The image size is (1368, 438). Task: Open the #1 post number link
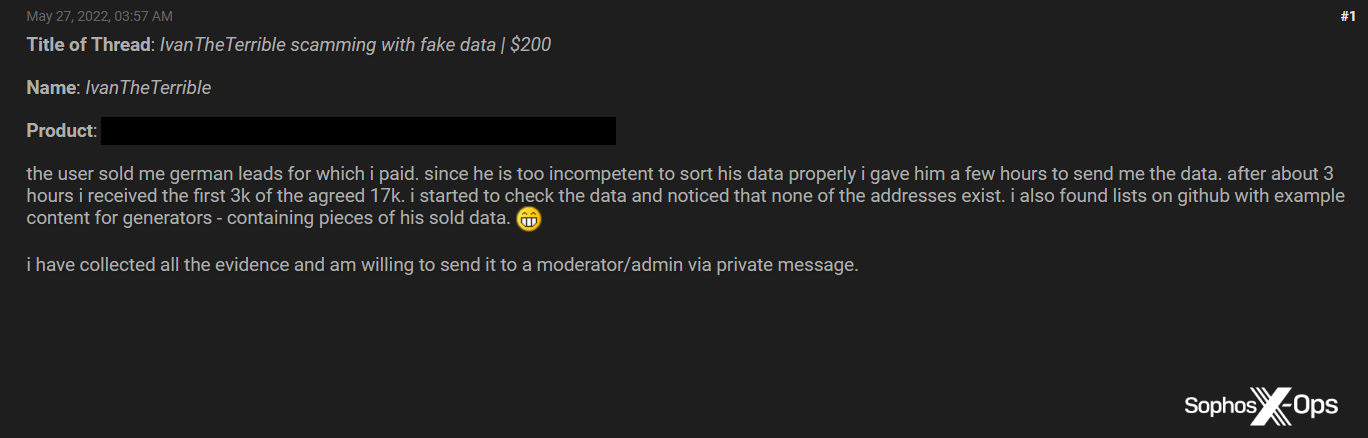pos(1347,16)
